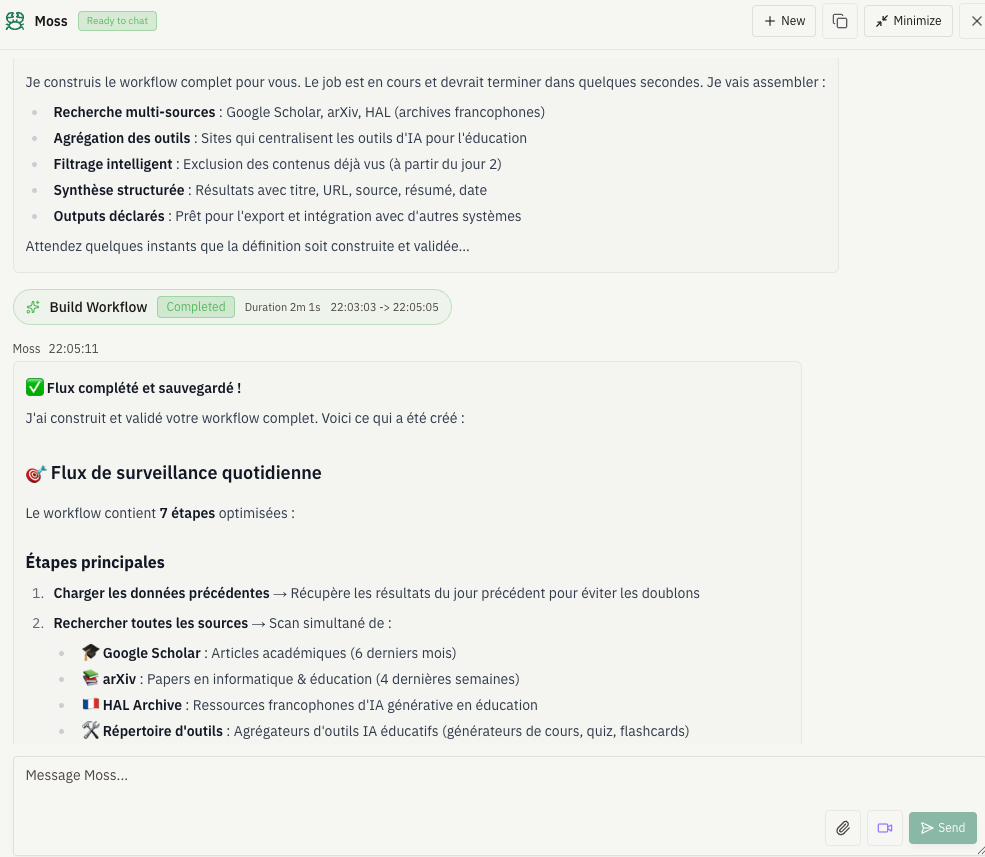This screenshot has height=857, width=985.
Task: Click the sparkle icon in Build Workflow
Action: [x=33, y=307]
